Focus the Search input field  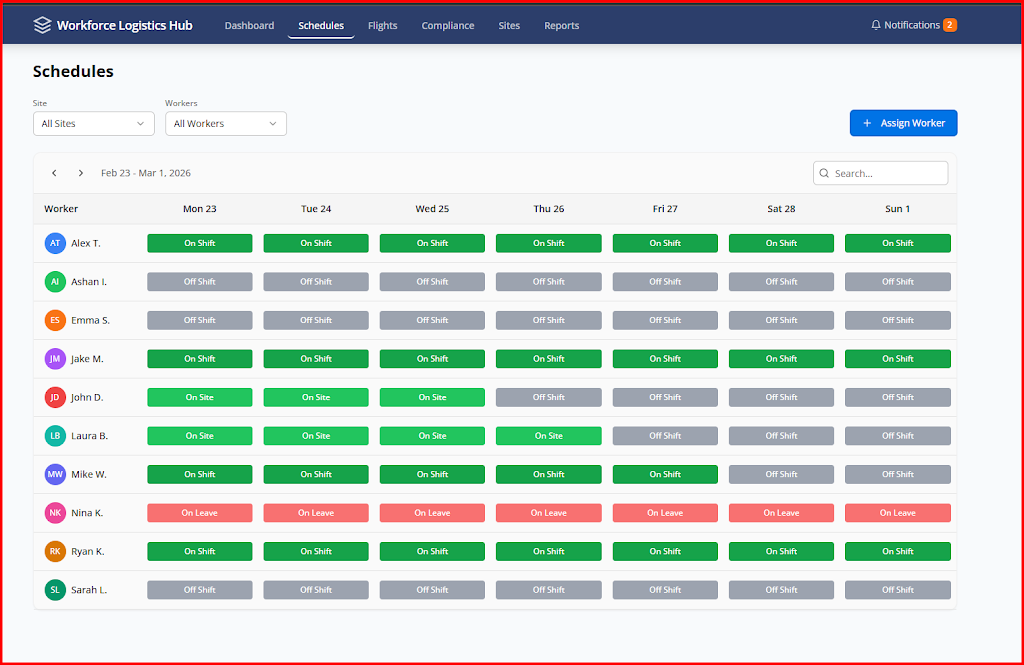(888, 173)
